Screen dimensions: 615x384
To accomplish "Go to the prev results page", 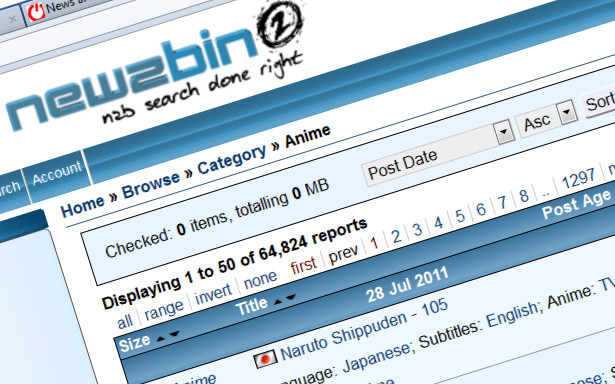I will click(344, 254).
